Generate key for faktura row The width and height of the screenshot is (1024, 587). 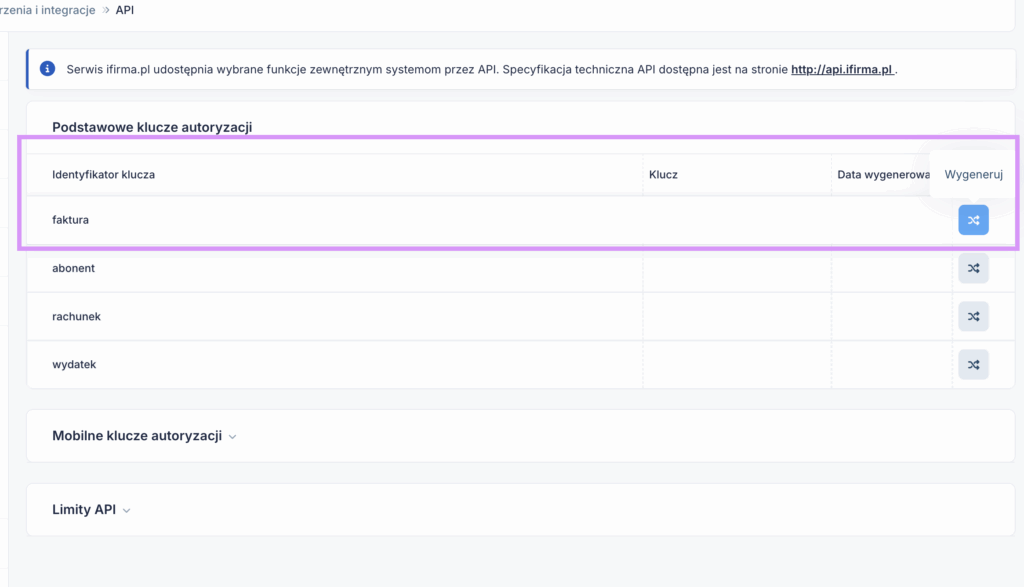[x=973, y=220]
